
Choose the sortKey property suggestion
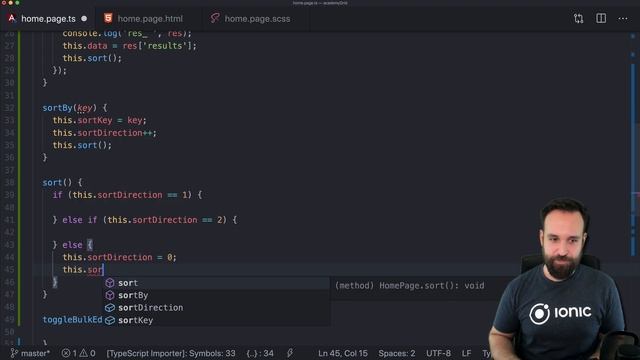pyautogui.click(x=216, y=320)
